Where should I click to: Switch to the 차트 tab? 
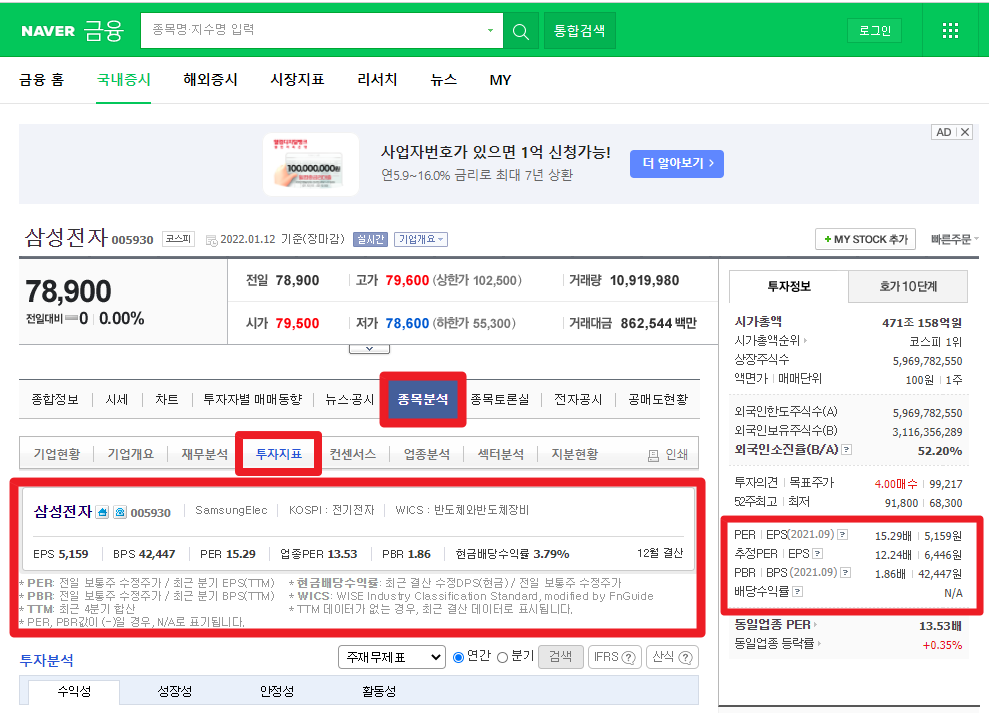click(167, 399)
